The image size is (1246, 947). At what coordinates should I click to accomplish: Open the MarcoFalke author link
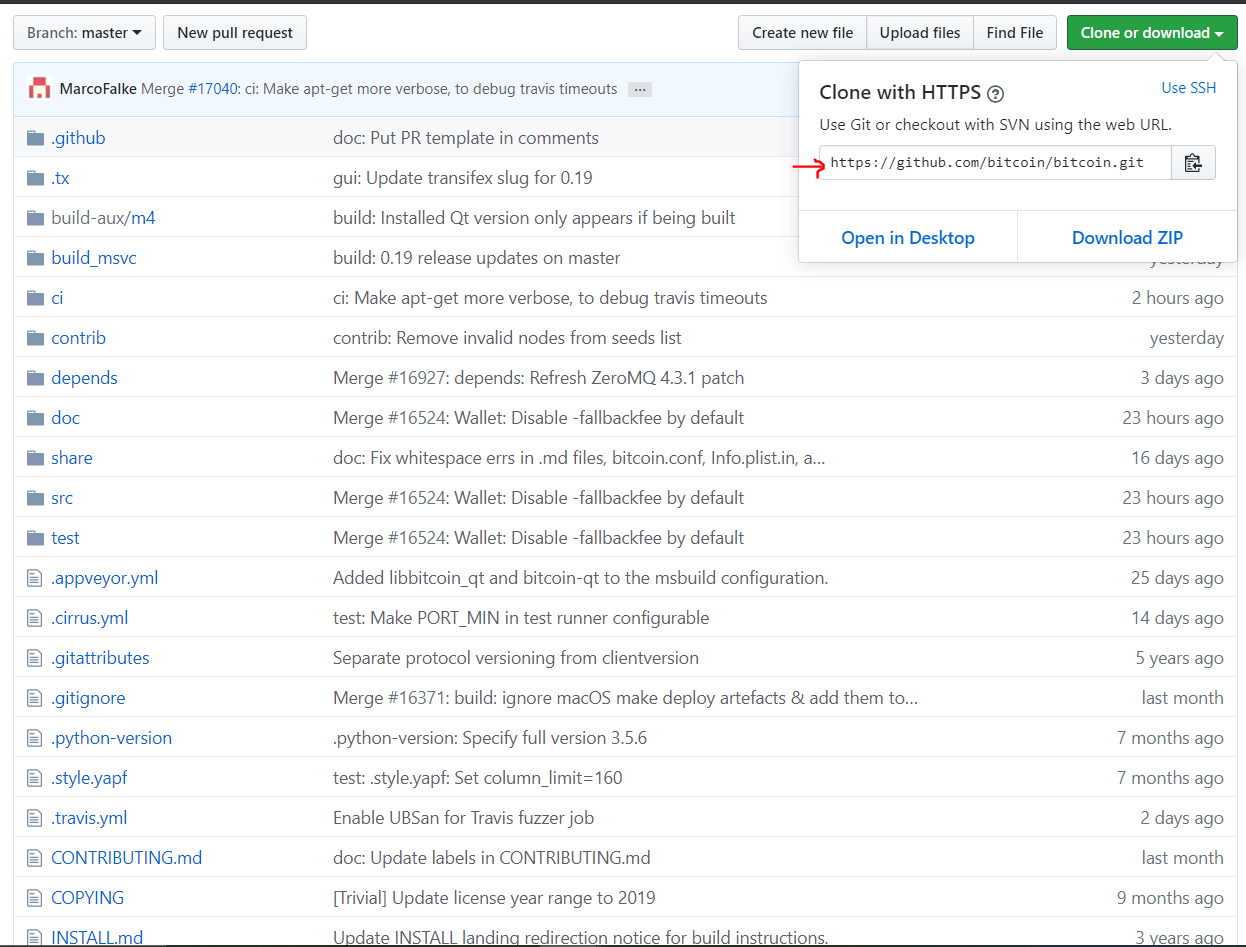98,89
